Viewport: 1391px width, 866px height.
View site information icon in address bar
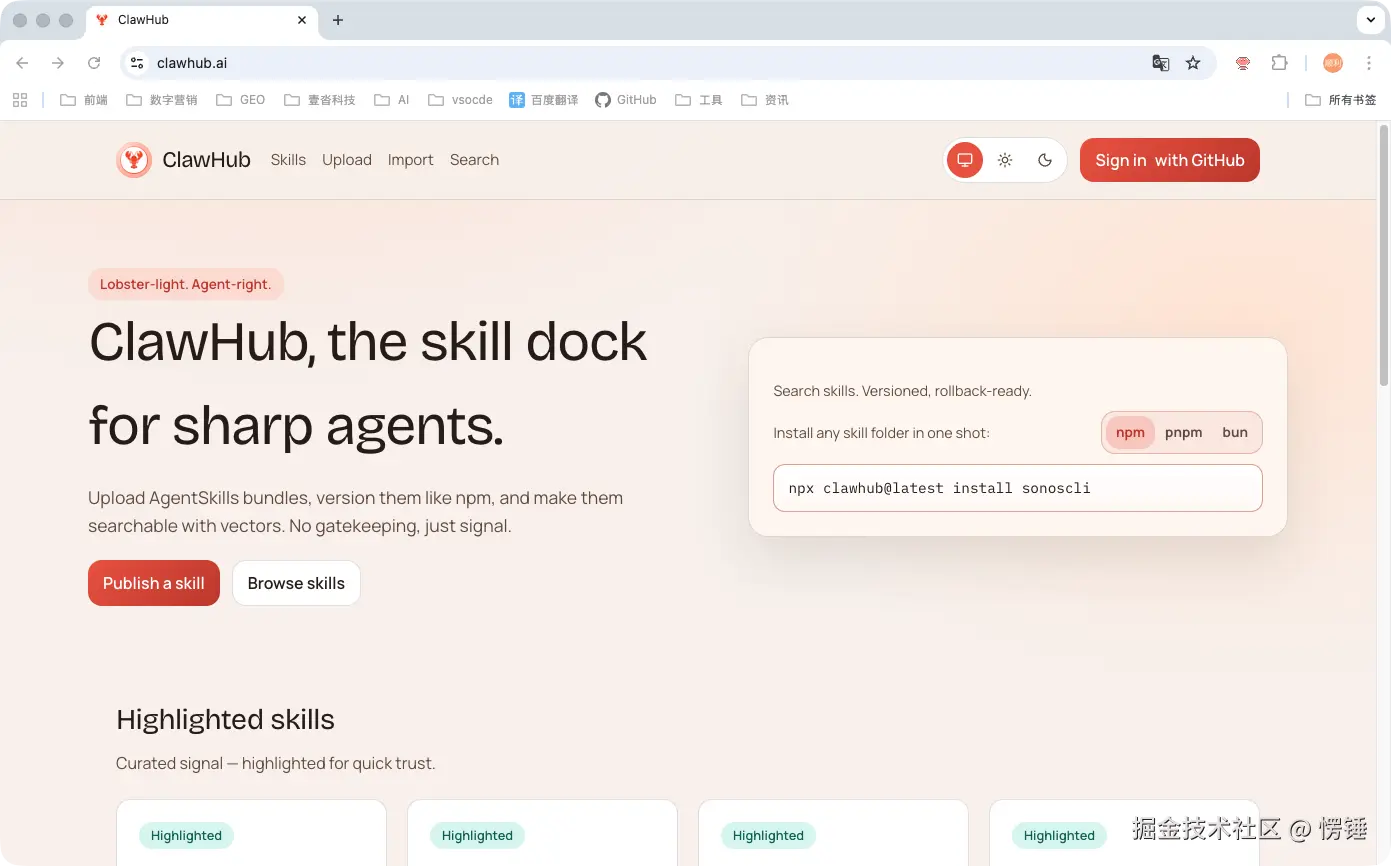(x=138, y=63)
